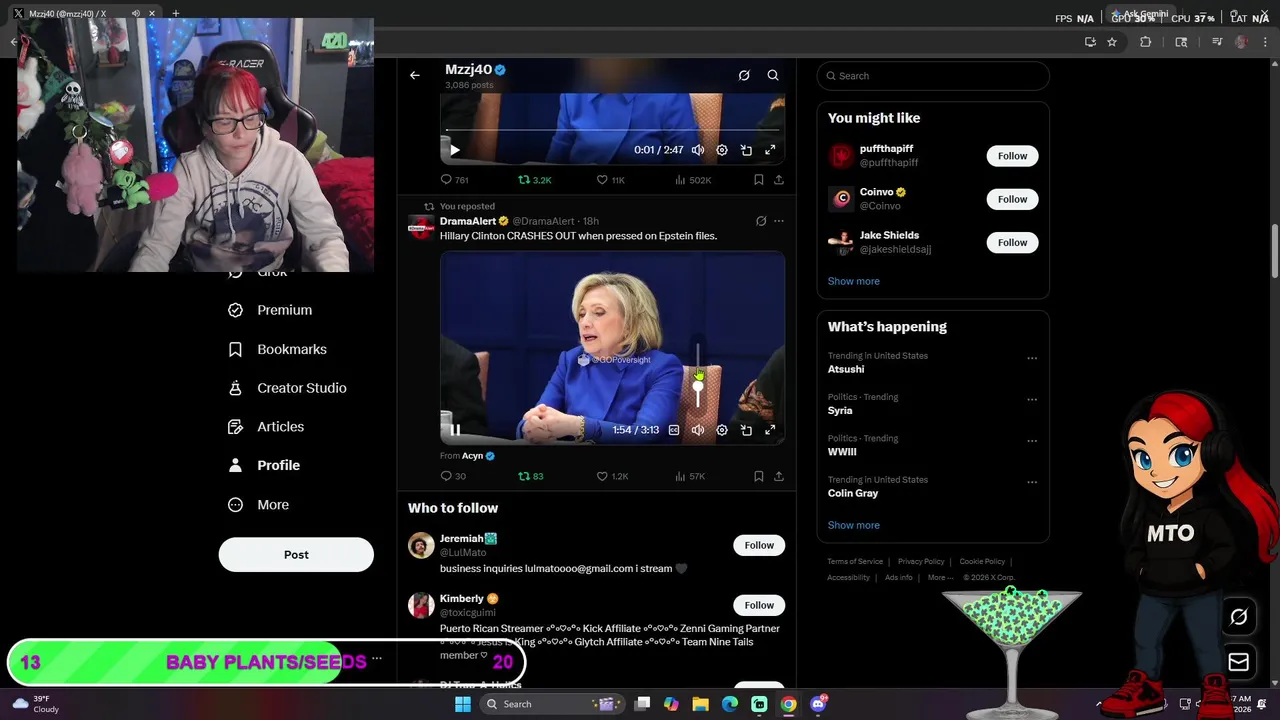Image resolution: width=1280 pixels, height=720 pixels.
Task: Toggle closed captions on the Clinton video
Action: tap(674, 430)
